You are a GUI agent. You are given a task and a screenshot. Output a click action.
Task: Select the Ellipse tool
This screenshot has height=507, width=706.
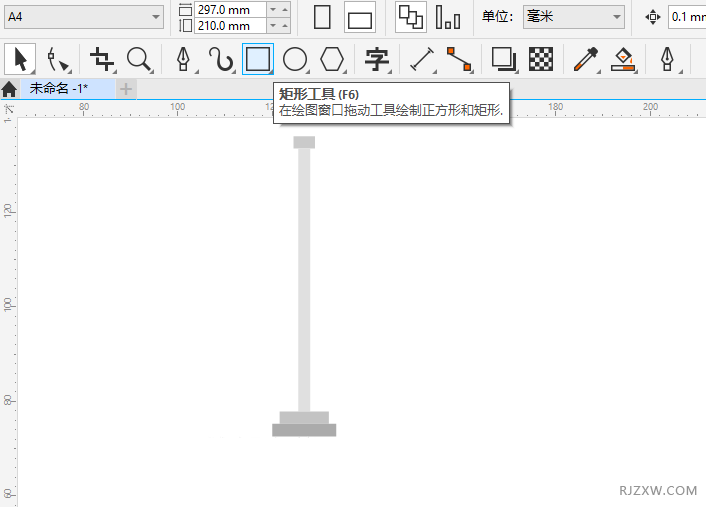point(295,59)
